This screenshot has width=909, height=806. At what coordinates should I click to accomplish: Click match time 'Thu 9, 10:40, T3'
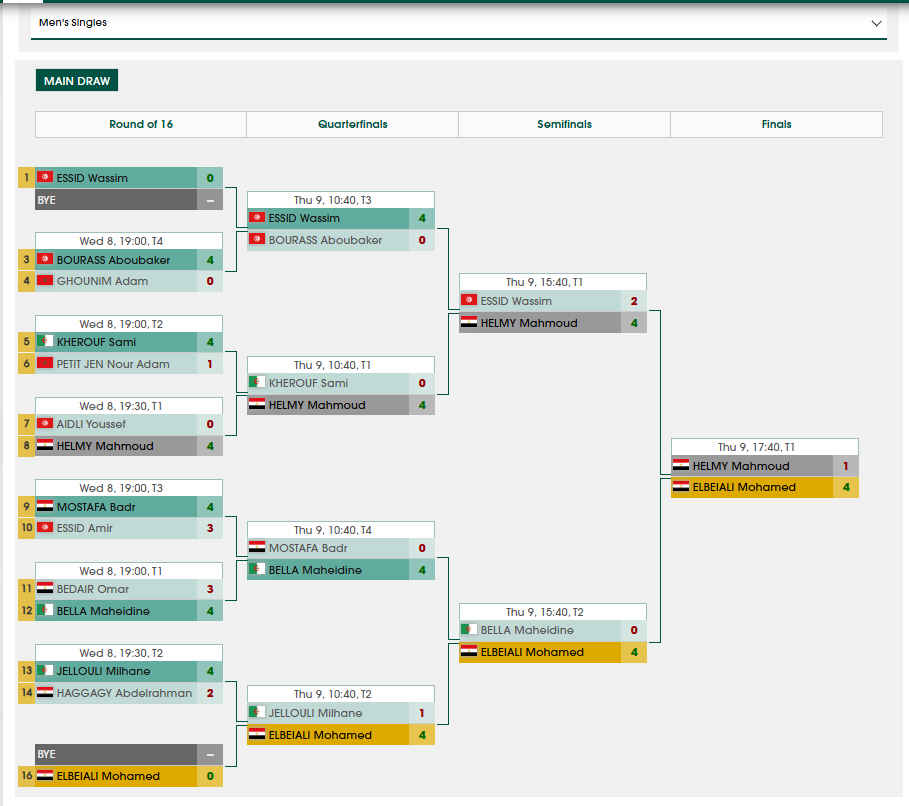pyautogui.click(x=332, y=200)
